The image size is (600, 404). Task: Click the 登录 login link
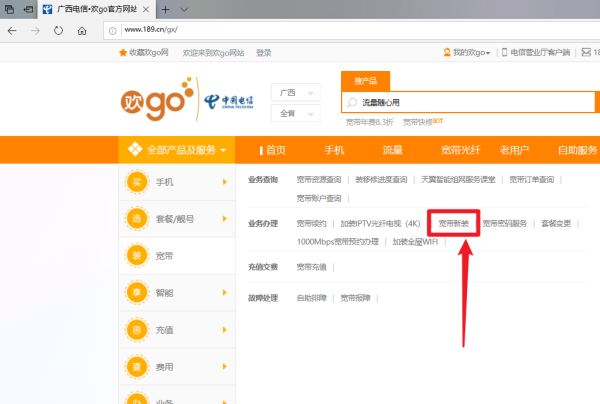pyautogui.click(x=263, y=53)
